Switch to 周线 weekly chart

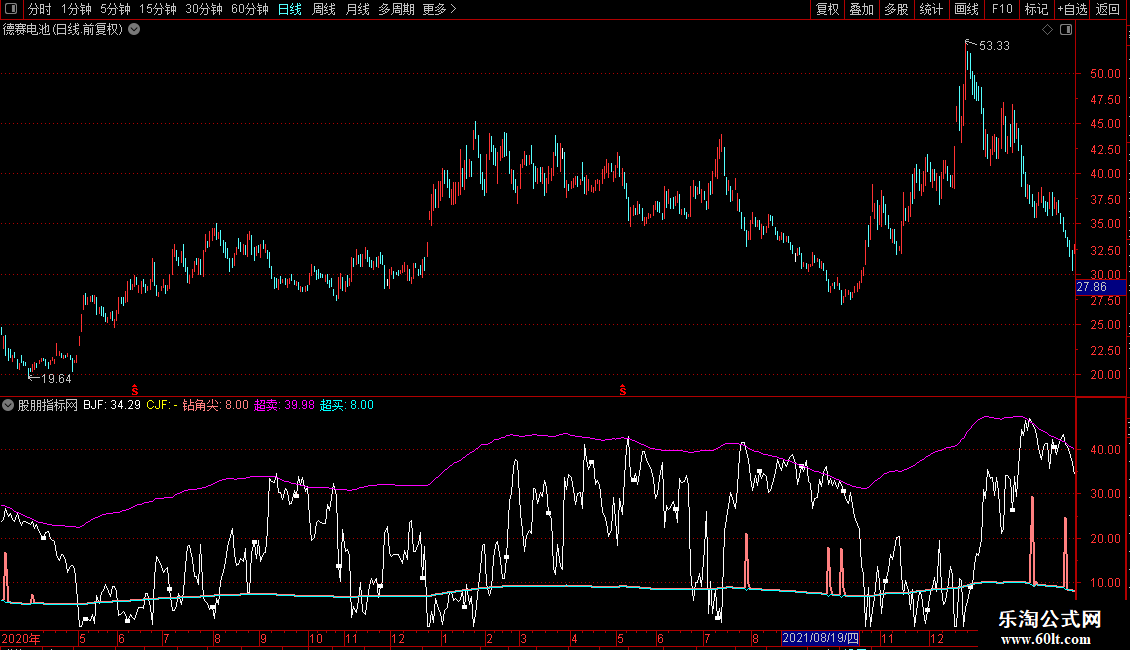[324, 9]
